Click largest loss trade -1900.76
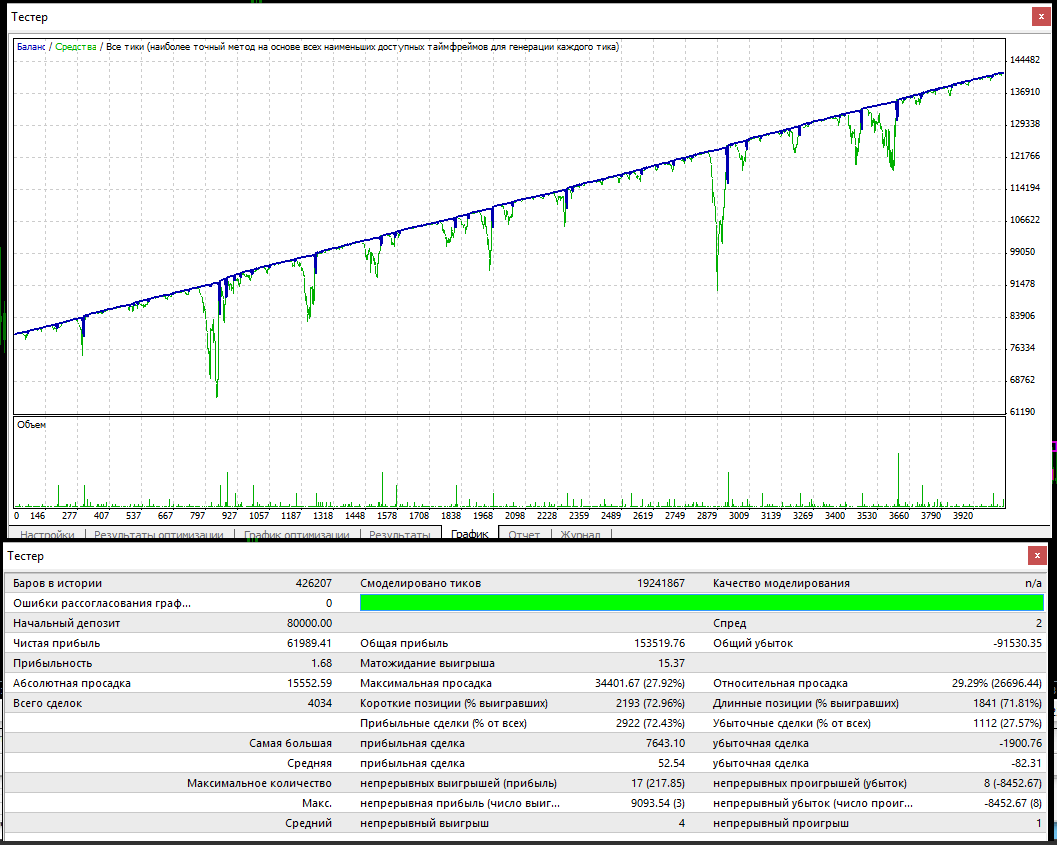The width and height of the screenshot is (1057, 845). click(x=1021, y=743)
